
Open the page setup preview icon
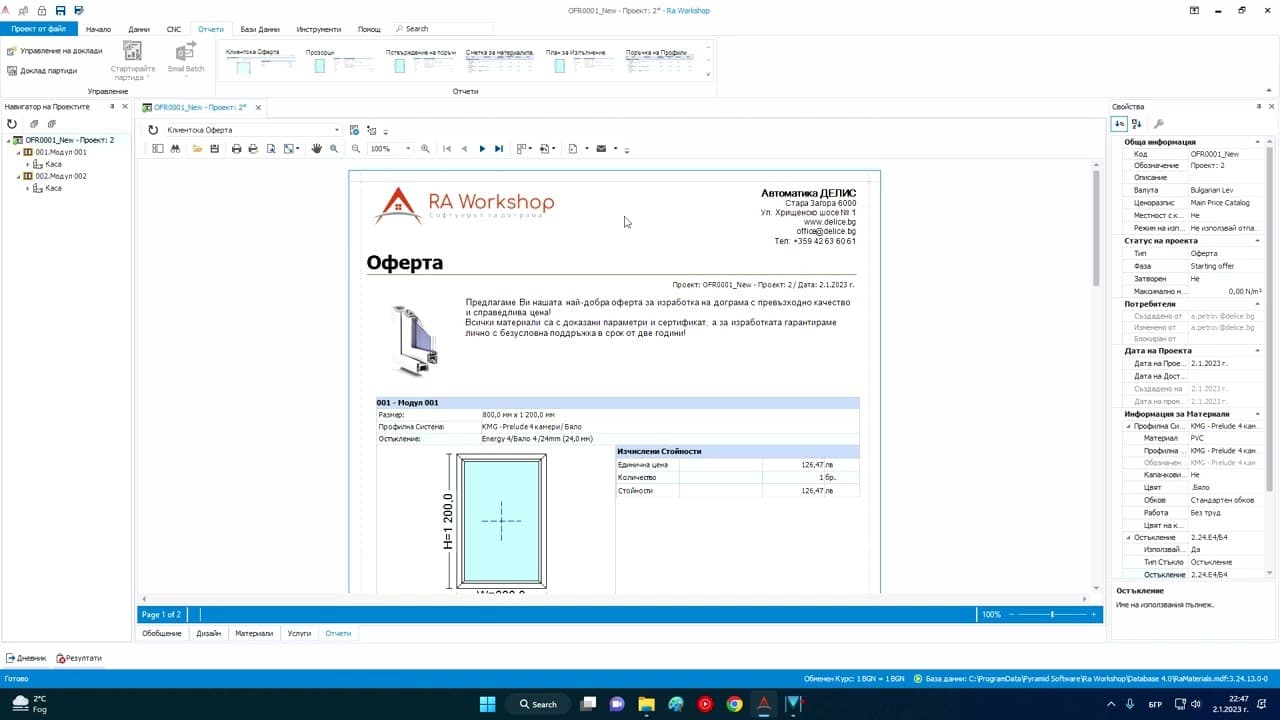point(270,149)
